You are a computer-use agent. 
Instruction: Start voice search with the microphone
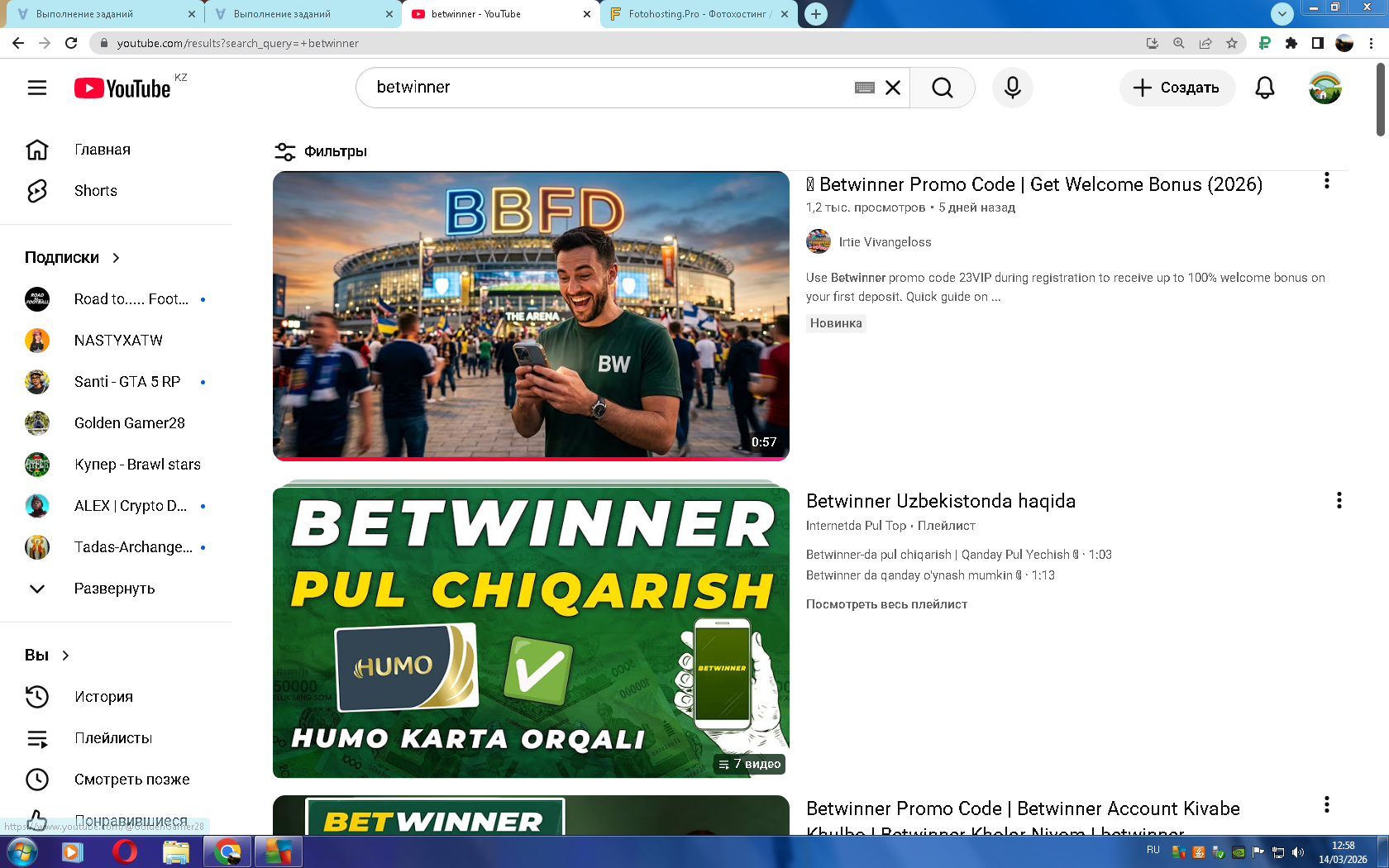(1013, 88)
